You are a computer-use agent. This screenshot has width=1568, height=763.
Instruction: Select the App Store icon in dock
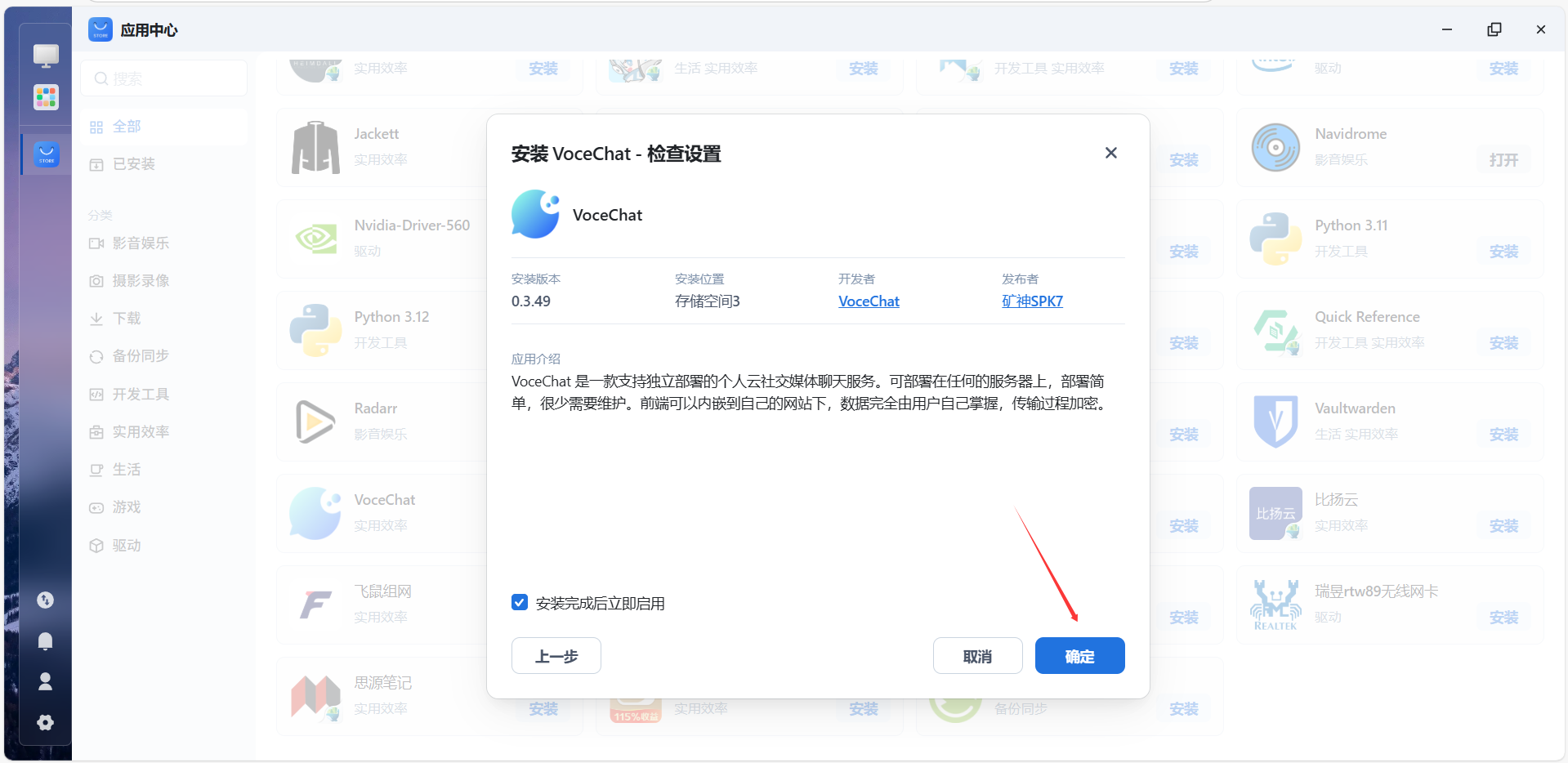click(x=47, y=154)
